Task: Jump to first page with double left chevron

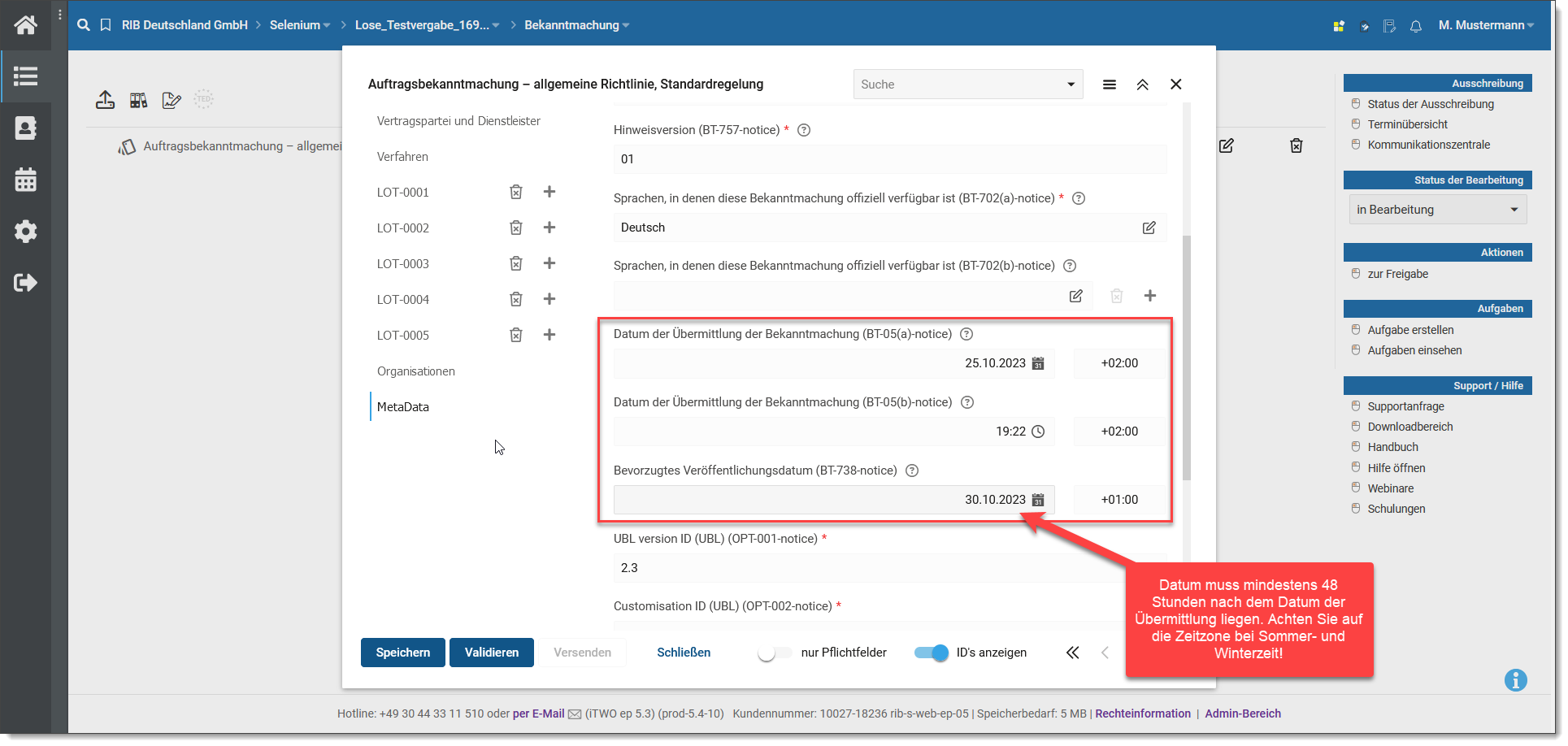Action: pos(1073,653)
